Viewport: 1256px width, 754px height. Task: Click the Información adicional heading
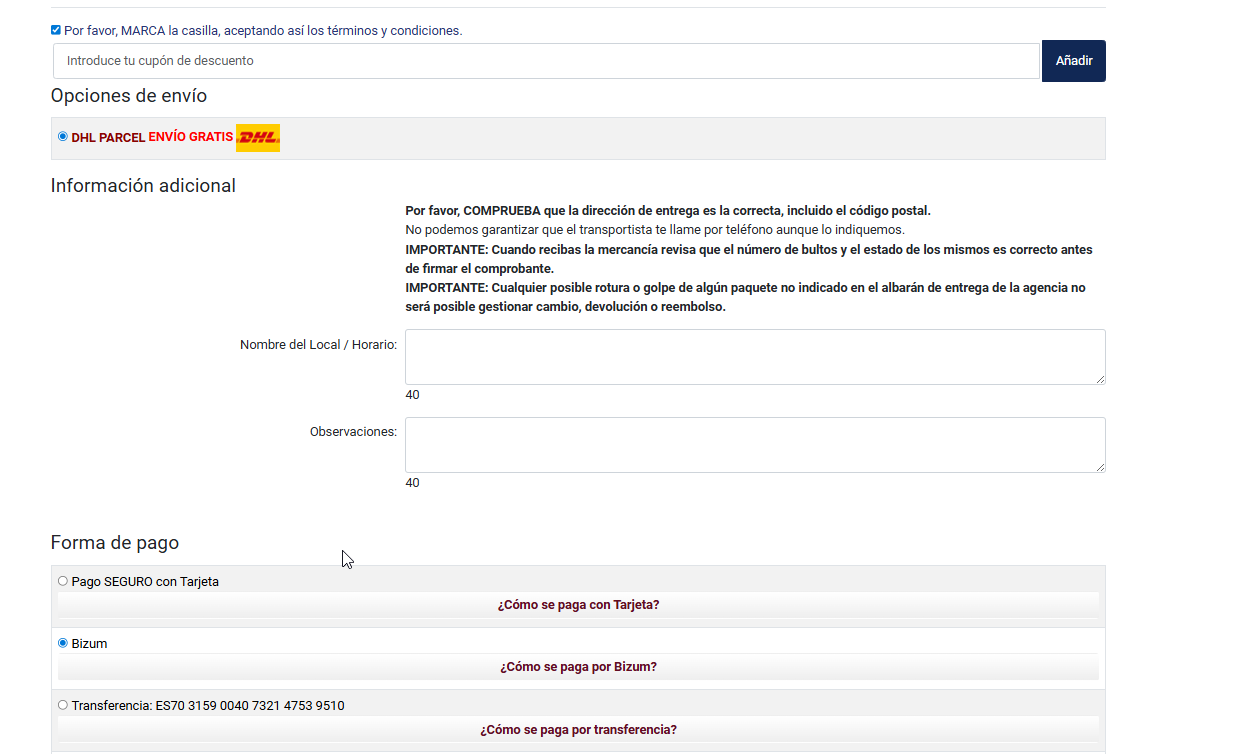click(x=143, y=186)
